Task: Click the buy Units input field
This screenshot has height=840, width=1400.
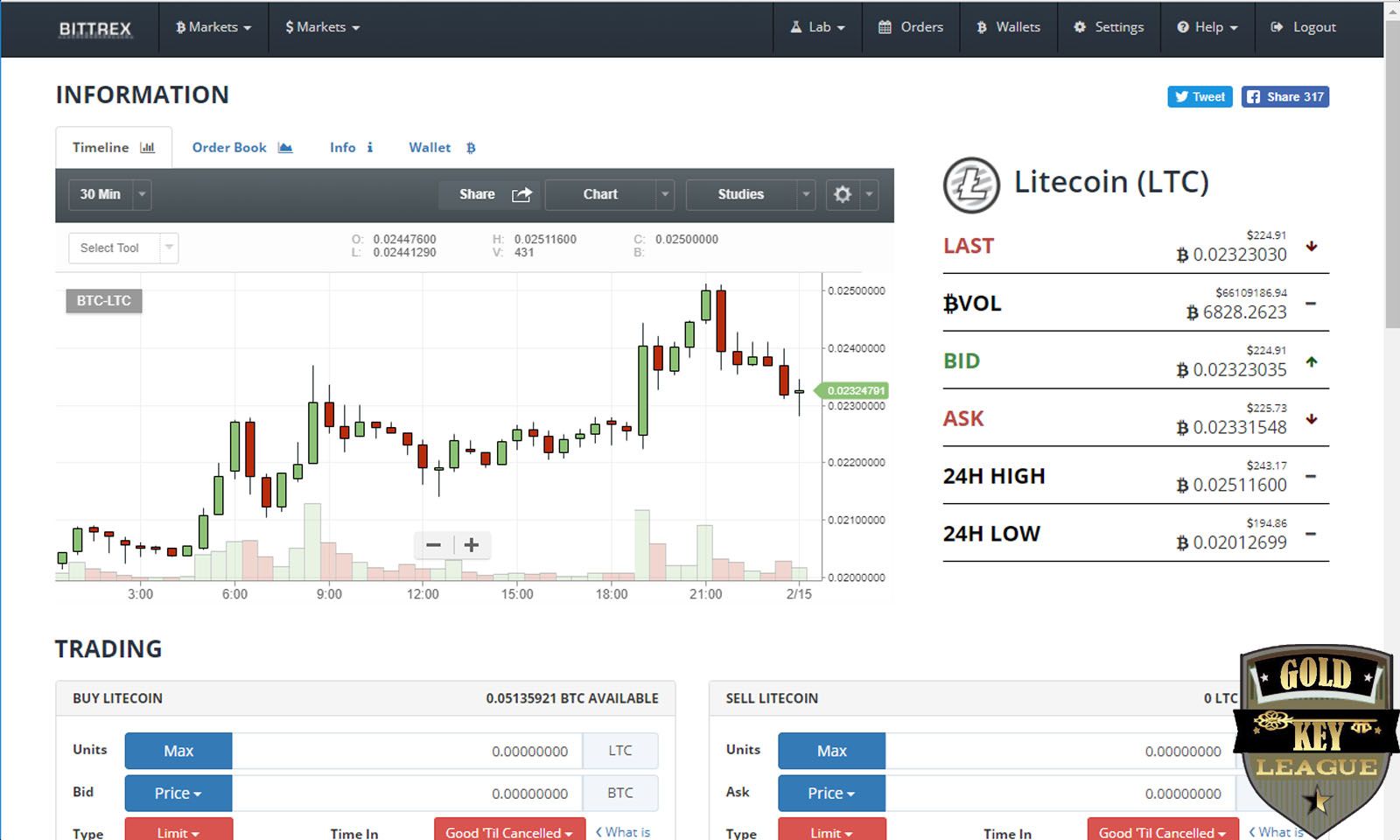Action: pos(407,750)
